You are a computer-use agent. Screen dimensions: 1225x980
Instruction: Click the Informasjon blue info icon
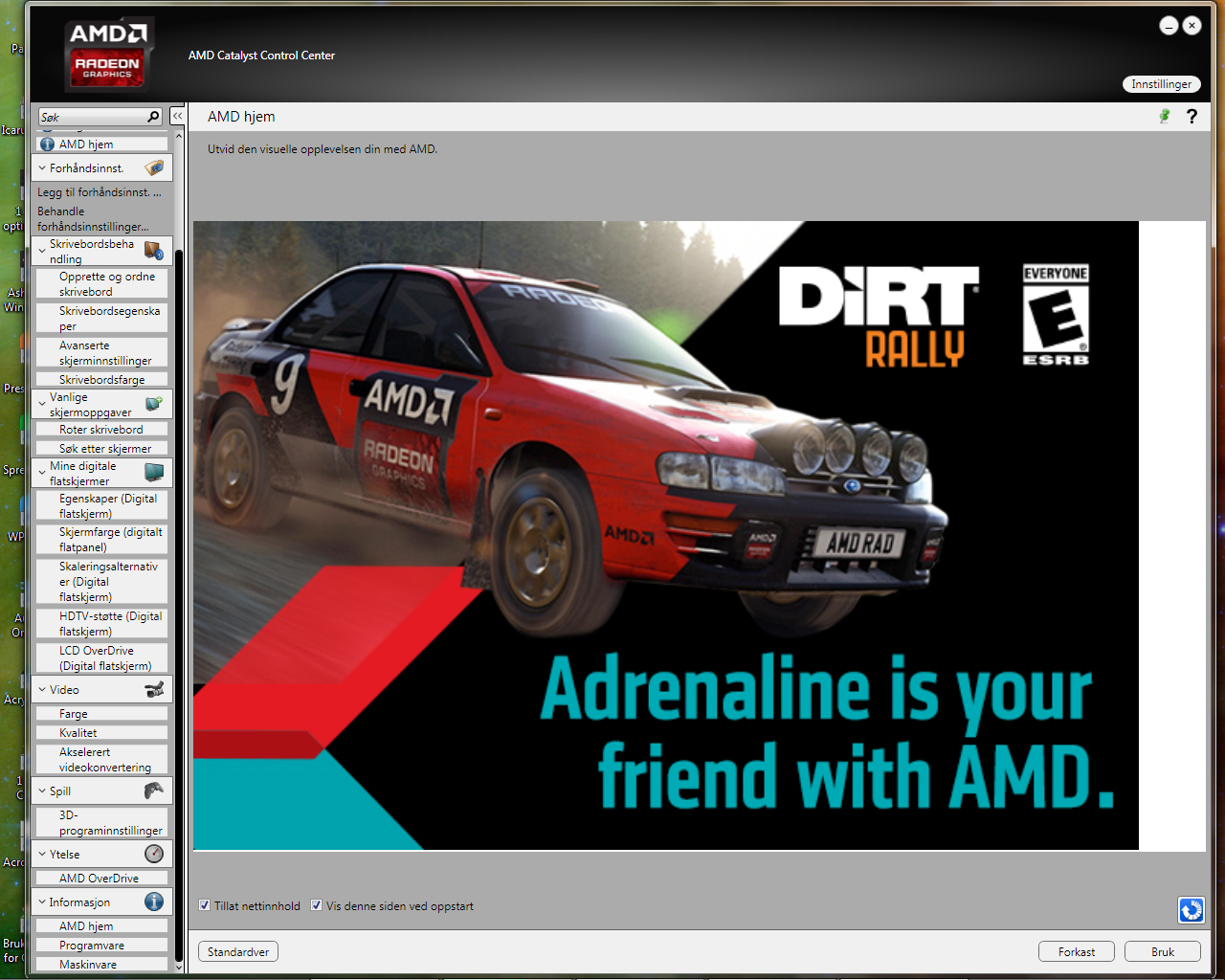point(154,902)
